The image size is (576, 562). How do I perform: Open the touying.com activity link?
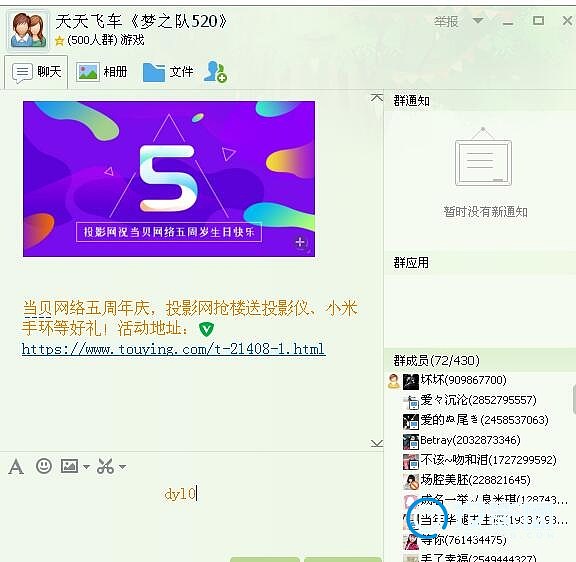click(173, 349)
